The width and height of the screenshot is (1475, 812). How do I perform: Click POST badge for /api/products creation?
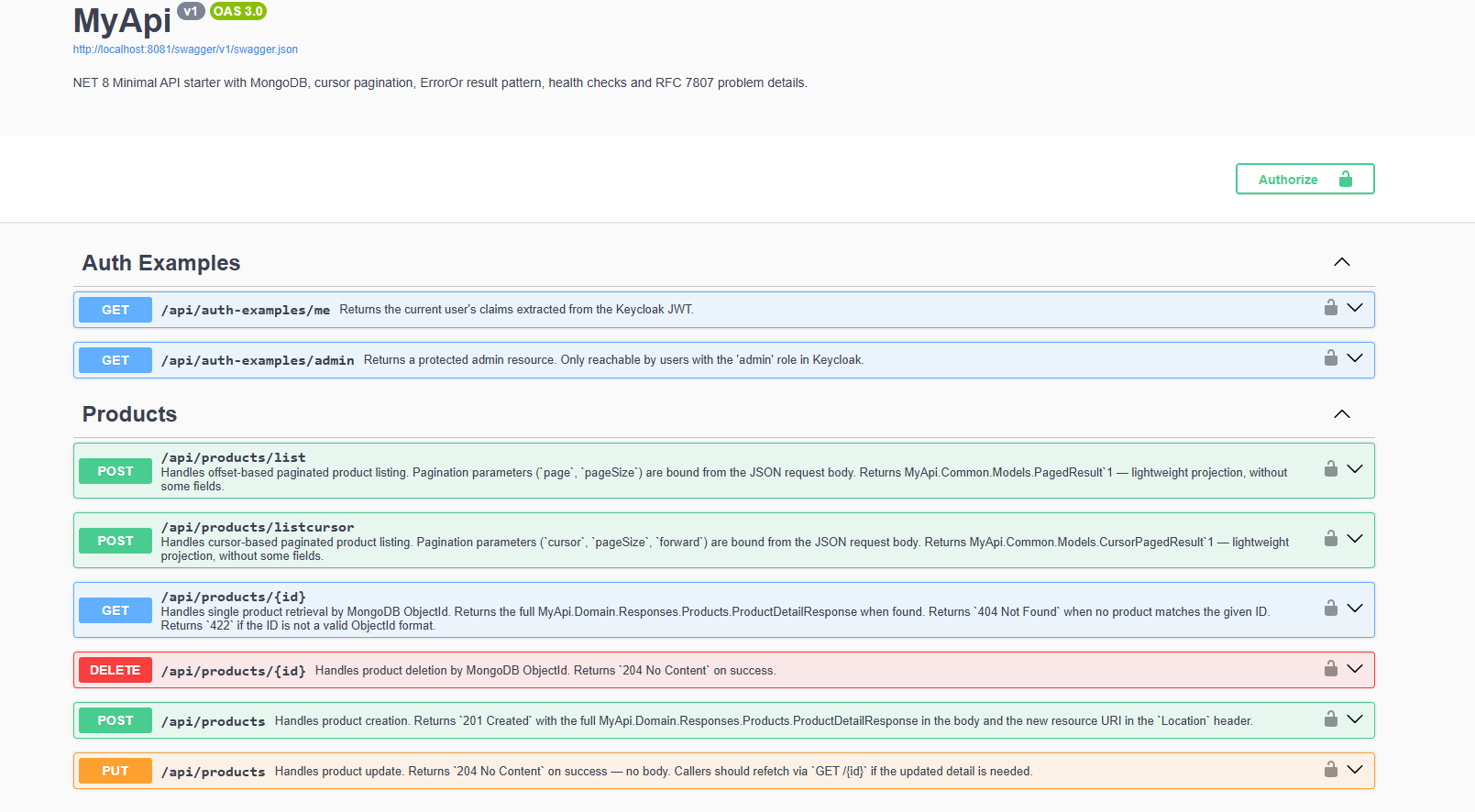116,720
